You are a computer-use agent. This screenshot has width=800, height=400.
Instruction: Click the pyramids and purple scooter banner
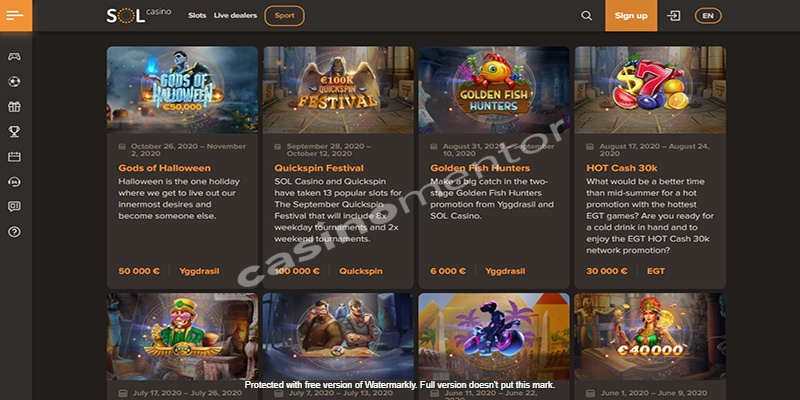[494, 336]
